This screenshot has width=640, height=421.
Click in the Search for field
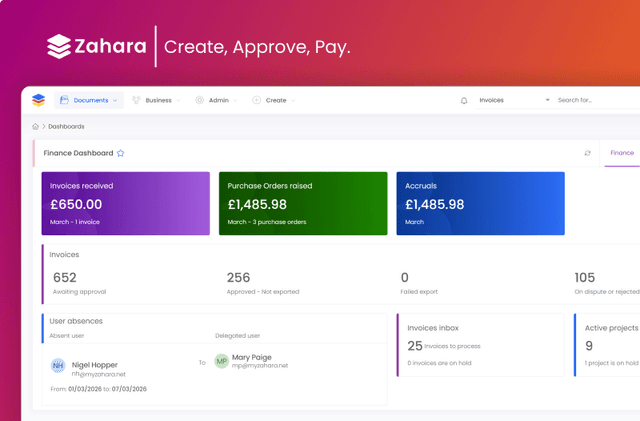tap(598, 100)
